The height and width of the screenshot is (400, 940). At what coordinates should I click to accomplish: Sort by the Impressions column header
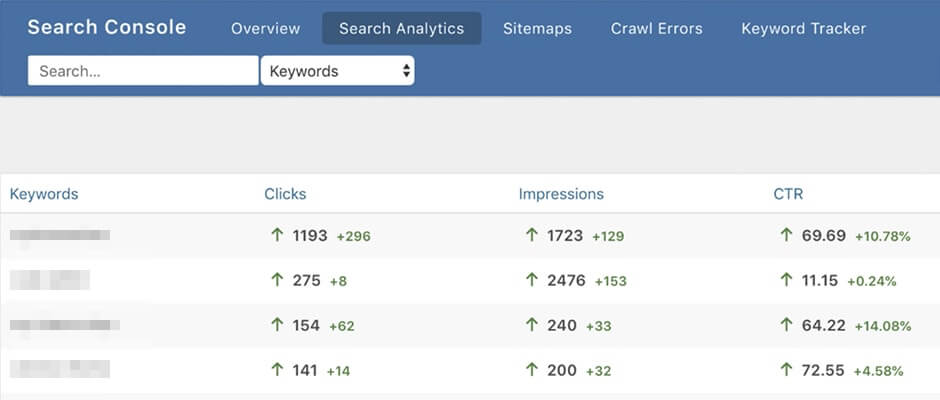[x=561, y=194]
